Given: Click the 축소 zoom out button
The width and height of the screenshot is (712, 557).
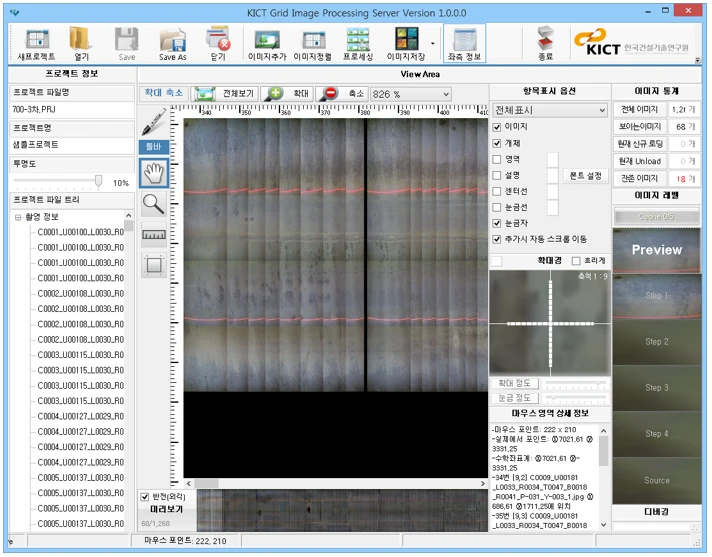Looking at the screenshot, I should point(342,94).
